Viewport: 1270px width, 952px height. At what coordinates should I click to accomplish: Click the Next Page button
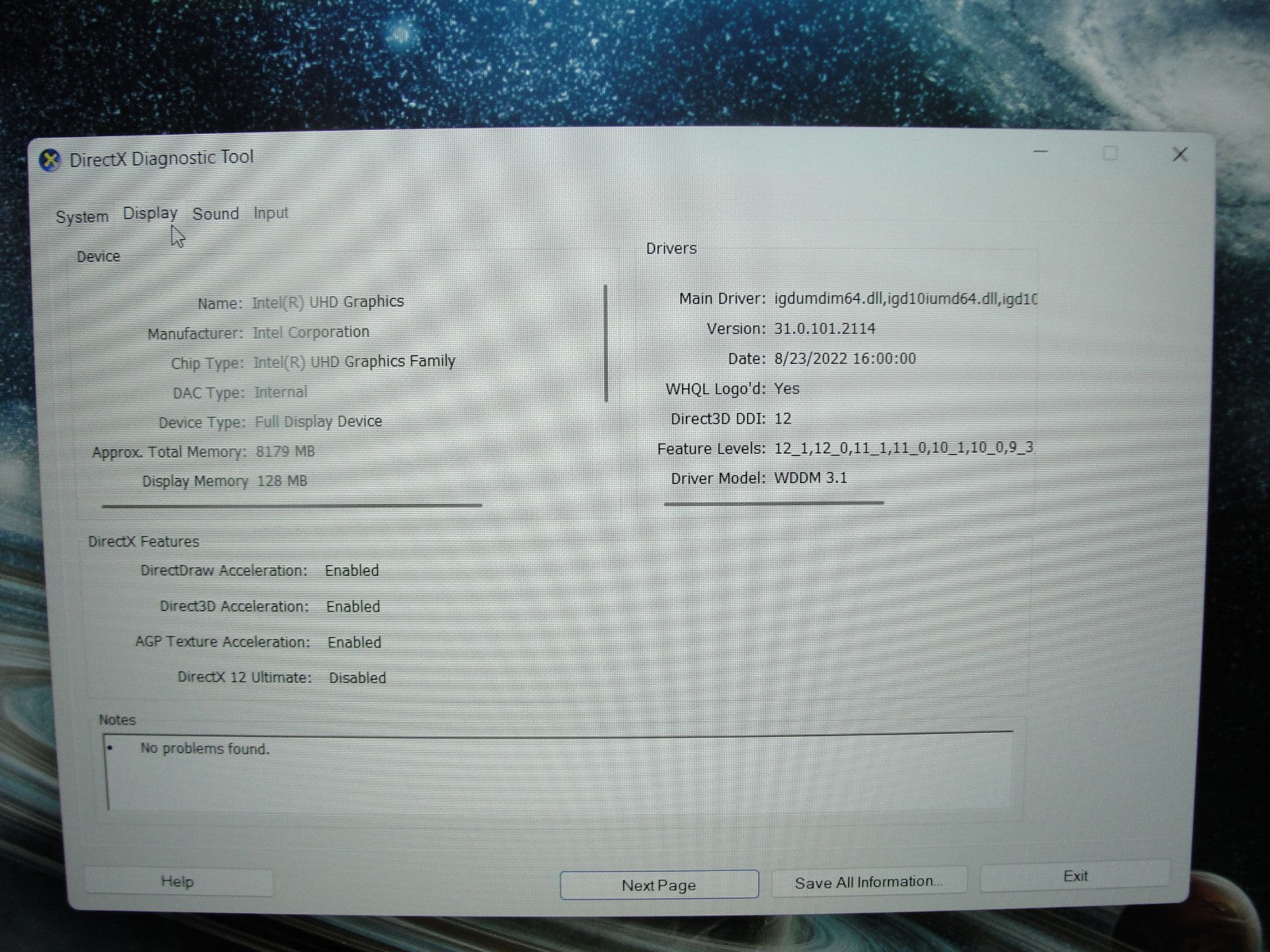(x=659, y=885)
